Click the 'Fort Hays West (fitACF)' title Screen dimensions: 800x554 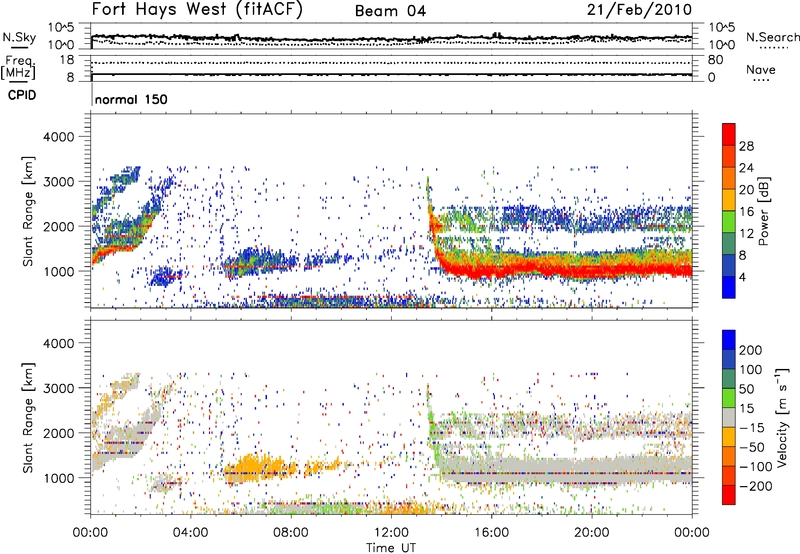pos(197,10)
